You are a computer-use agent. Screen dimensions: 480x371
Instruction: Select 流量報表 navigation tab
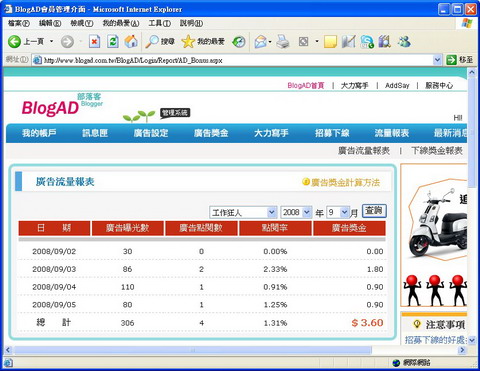click(x=392, y=133)
